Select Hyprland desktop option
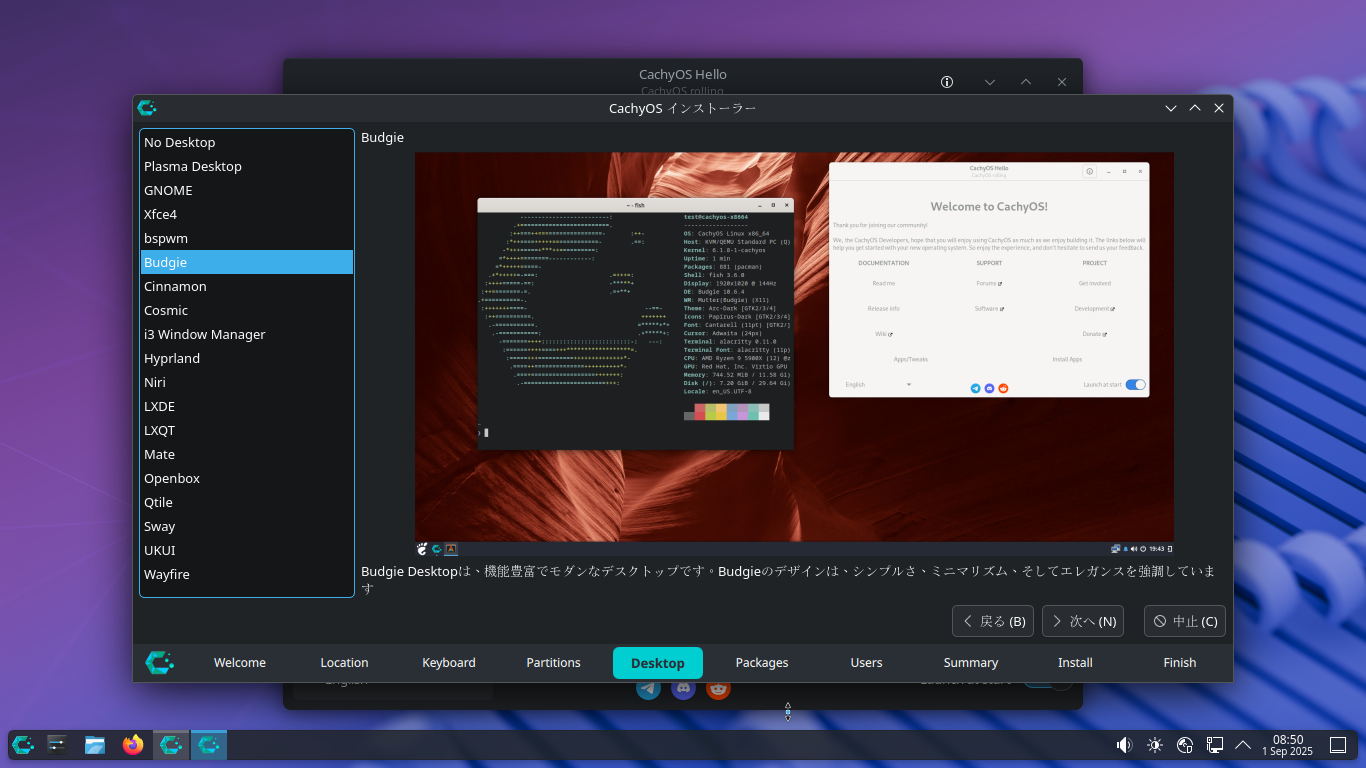This screenshot has width=1366, height=768. click(172, 358)
